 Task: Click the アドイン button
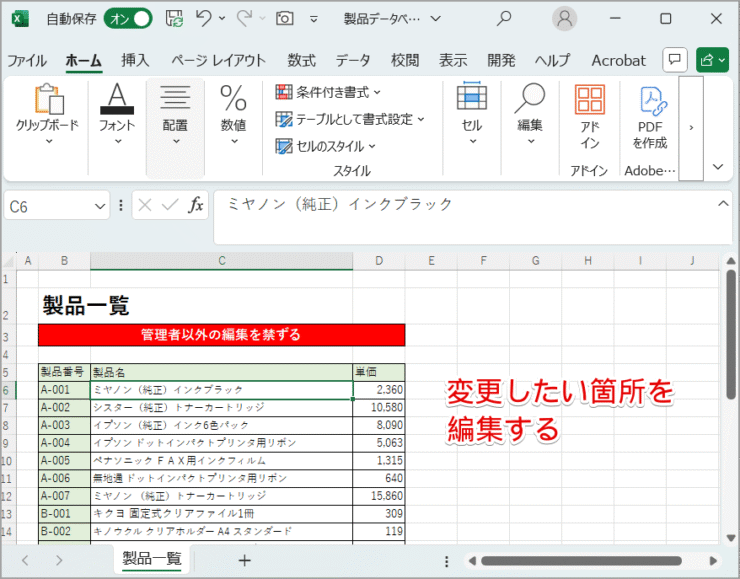click(x=589, y=117)
